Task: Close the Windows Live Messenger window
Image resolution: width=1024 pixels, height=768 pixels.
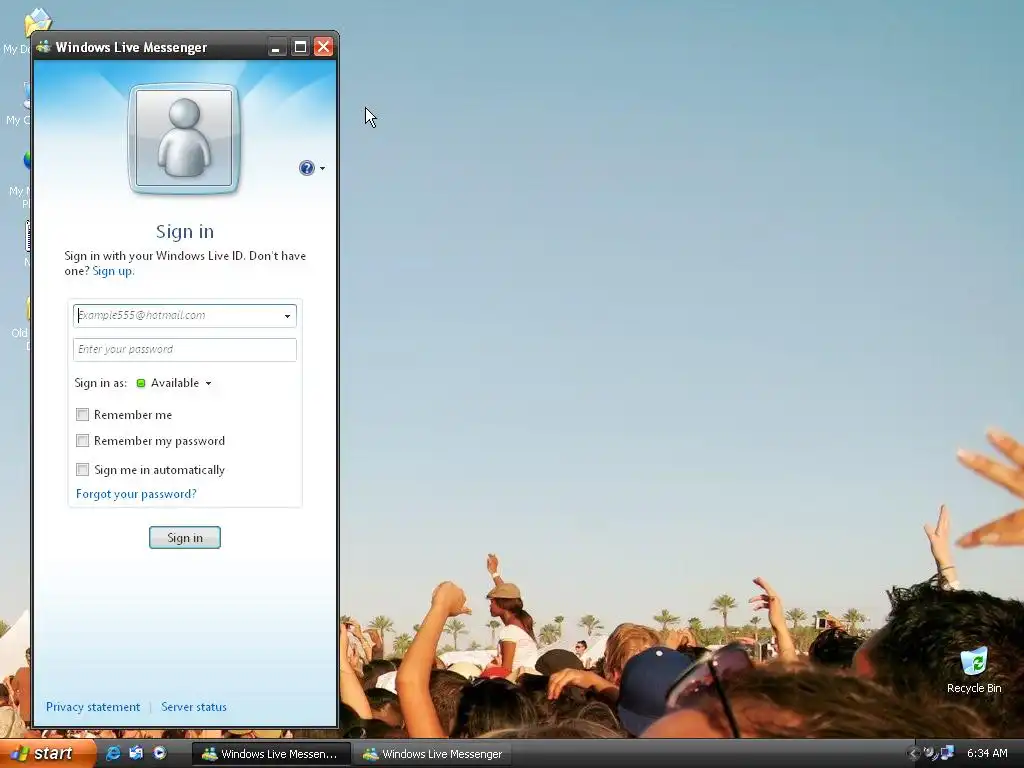Action: click(323, 47)
